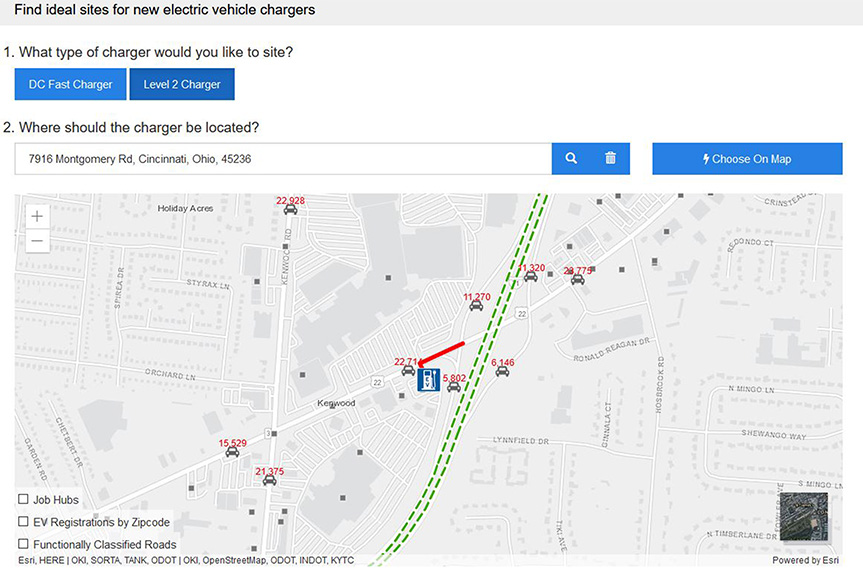The width and height of the screenshot is (863, 578).
Task: Click the car icon labeled 21,375
Action: point(269,479)
